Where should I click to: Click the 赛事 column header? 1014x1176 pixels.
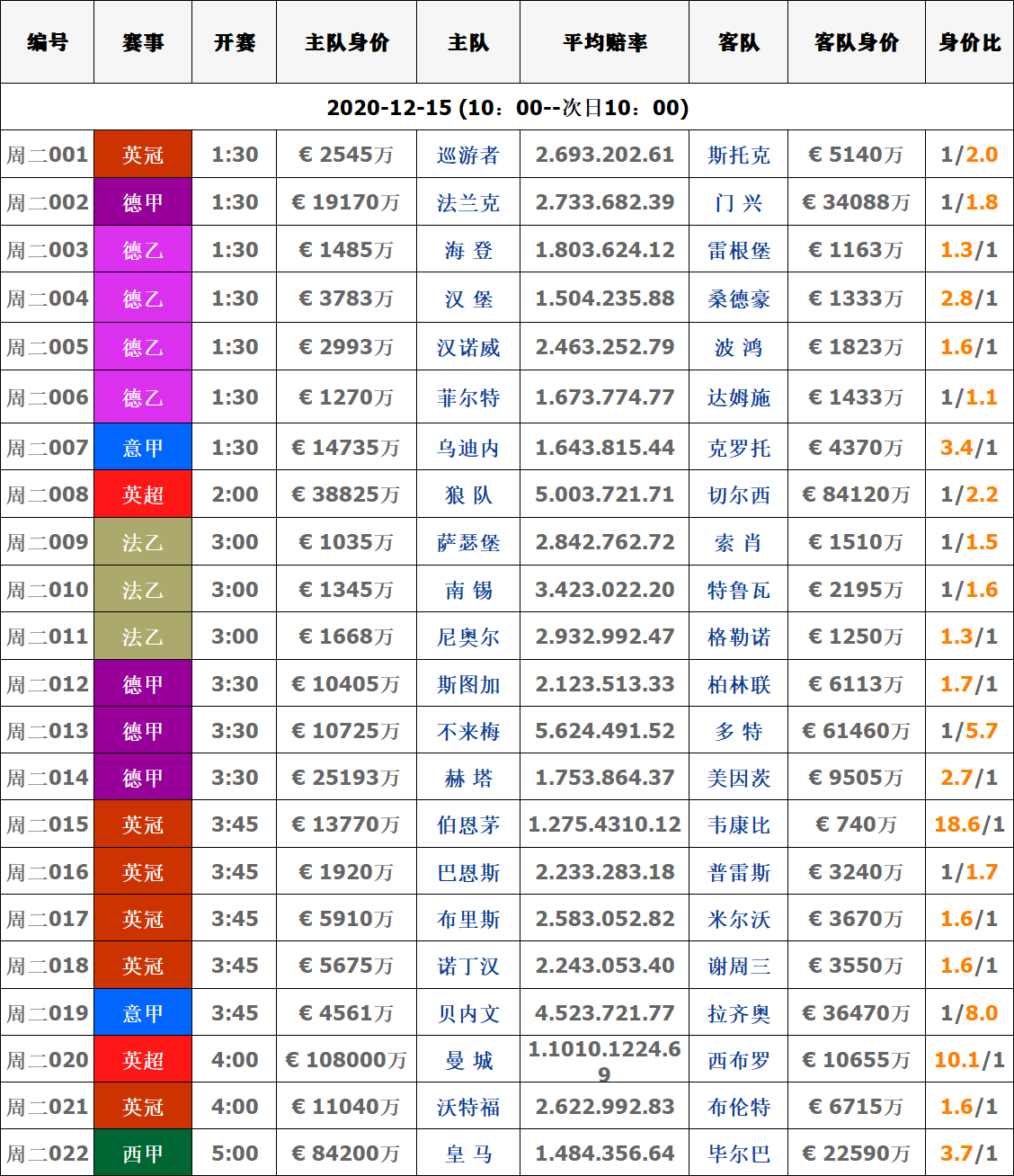point(143,42)
